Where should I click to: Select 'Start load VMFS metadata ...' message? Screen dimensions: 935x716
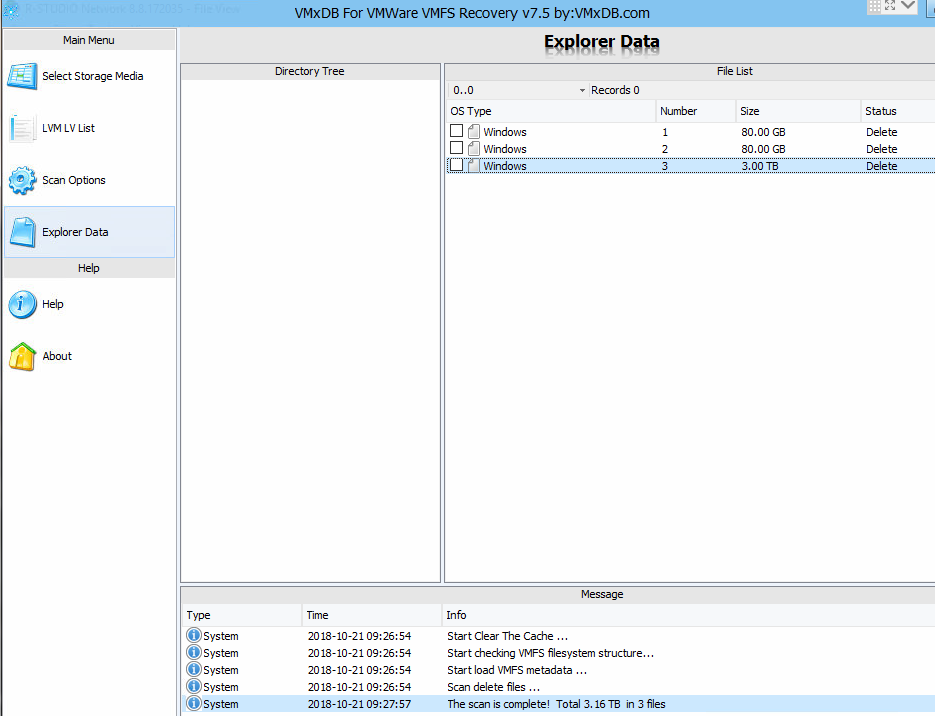516,670
